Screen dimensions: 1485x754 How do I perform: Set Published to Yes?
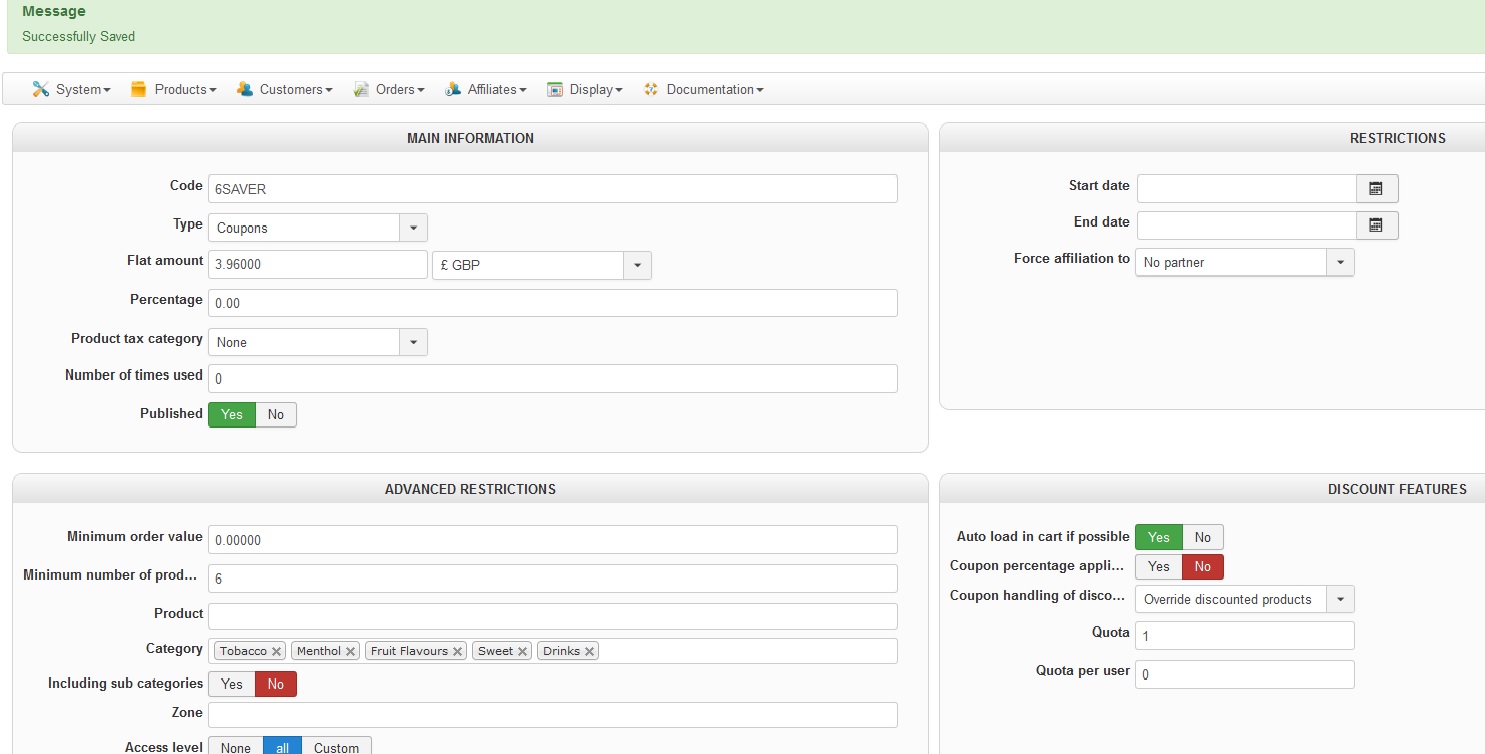tap(232, 414)
